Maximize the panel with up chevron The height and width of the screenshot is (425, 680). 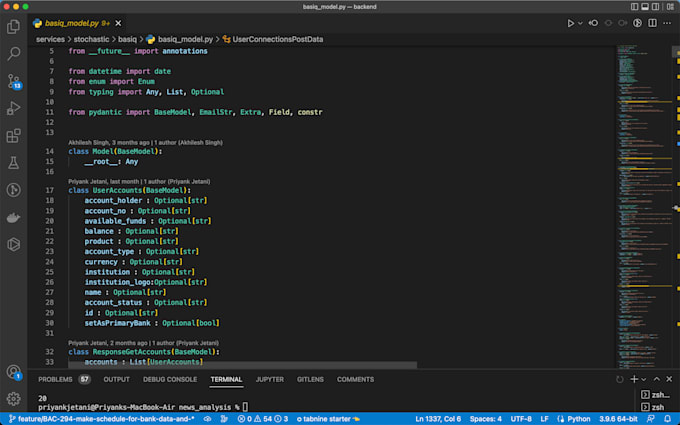click(x=657, y=379)
